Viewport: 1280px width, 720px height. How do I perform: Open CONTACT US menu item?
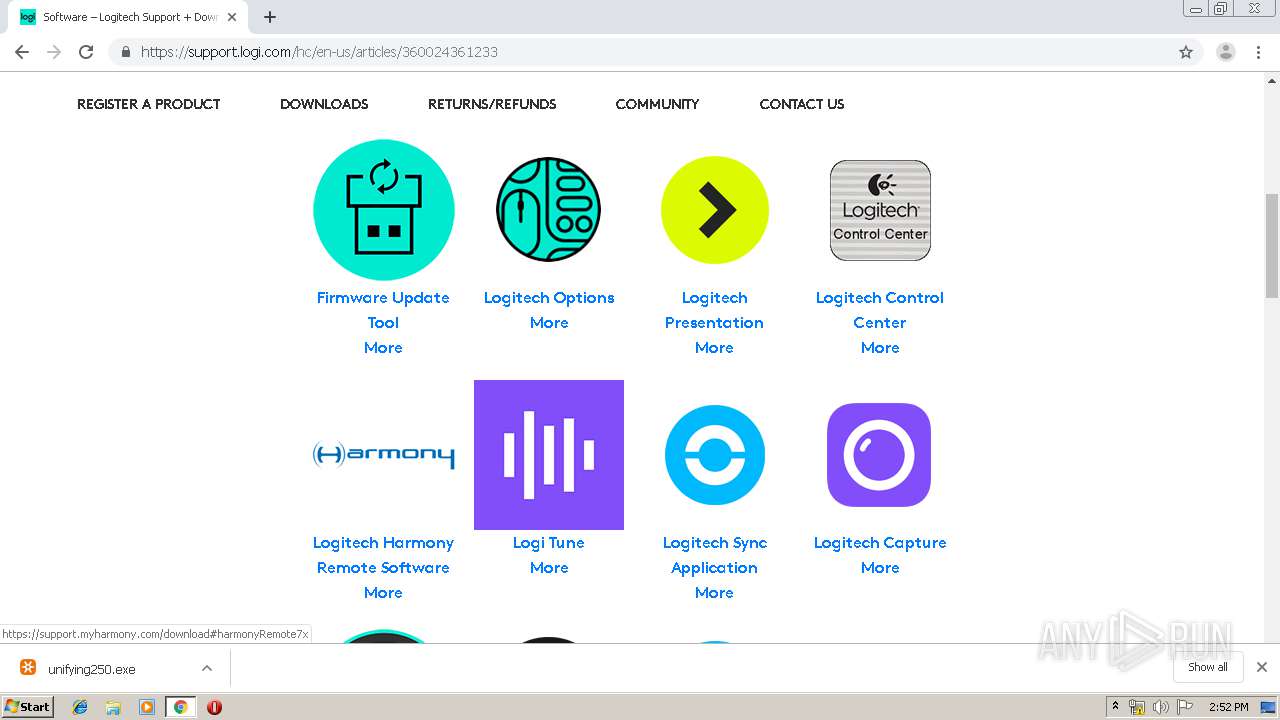801,104
